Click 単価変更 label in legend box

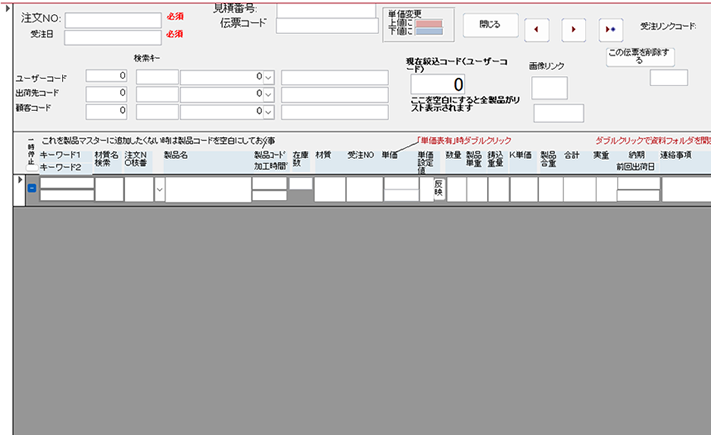[x=404, y=14]
